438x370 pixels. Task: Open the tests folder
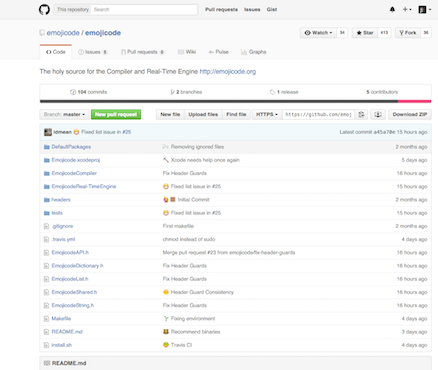click(x=57, y=213)
